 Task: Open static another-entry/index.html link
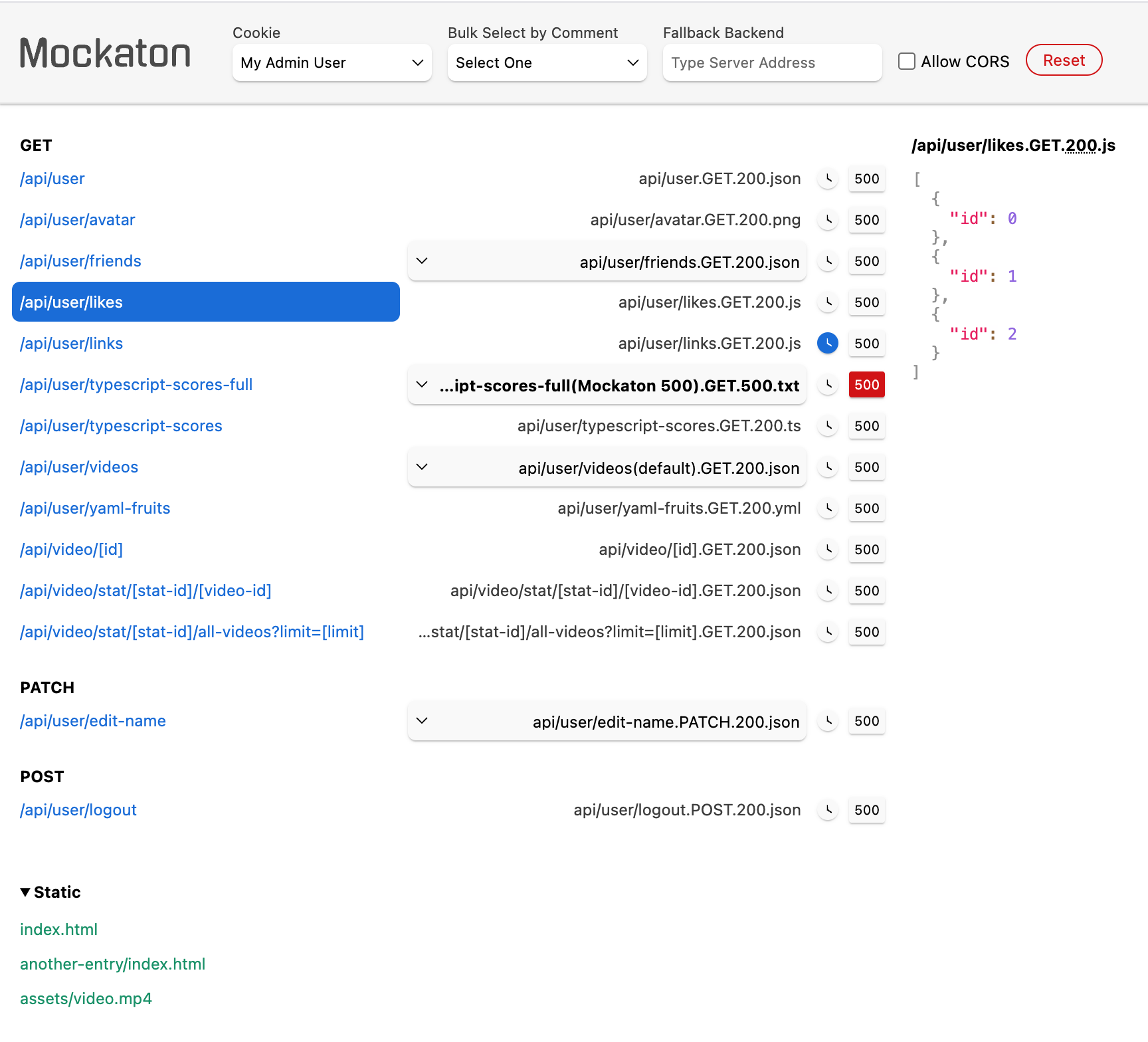coord(113,964)
